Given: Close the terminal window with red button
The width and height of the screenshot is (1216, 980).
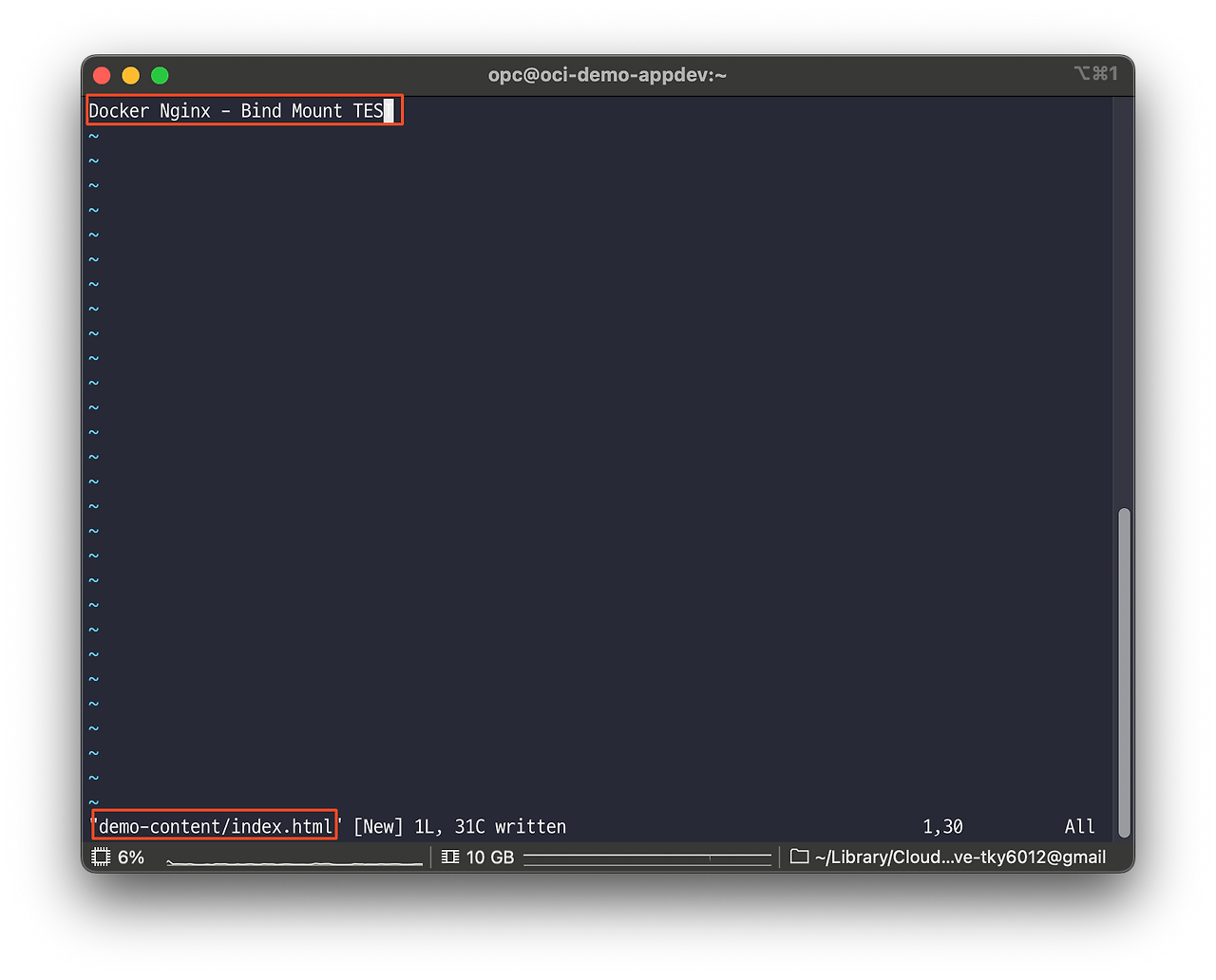Looking at the screenshot, I should point(103,75).
